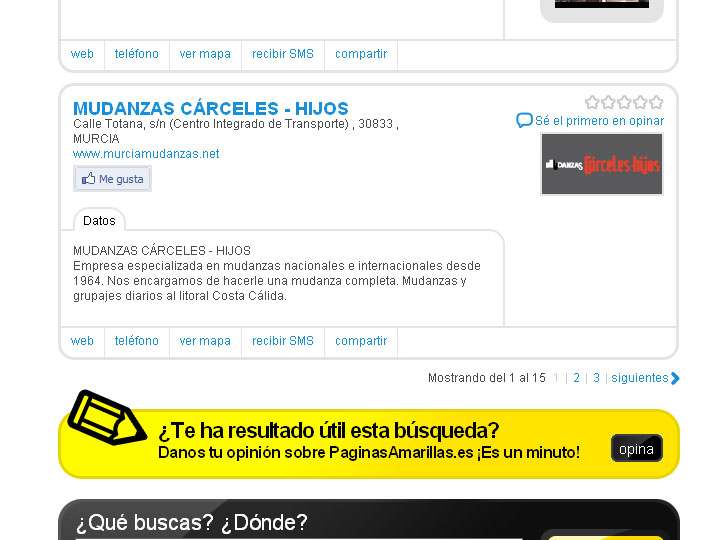Screen dimensions: 720x540
Task: Click the speech bubble opinion icon
Action: click(524, 121)
